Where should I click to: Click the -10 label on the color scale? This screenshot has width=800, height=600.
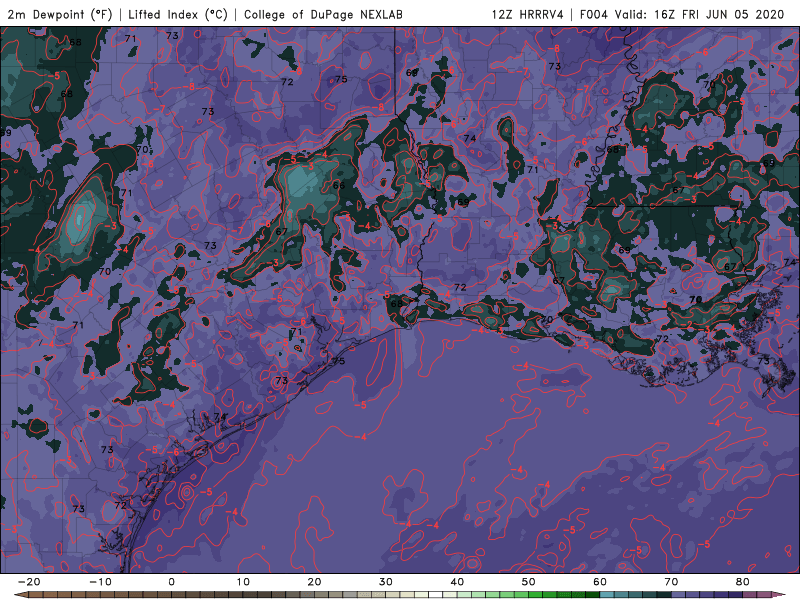pyautogui.click(x=100, y=582)
